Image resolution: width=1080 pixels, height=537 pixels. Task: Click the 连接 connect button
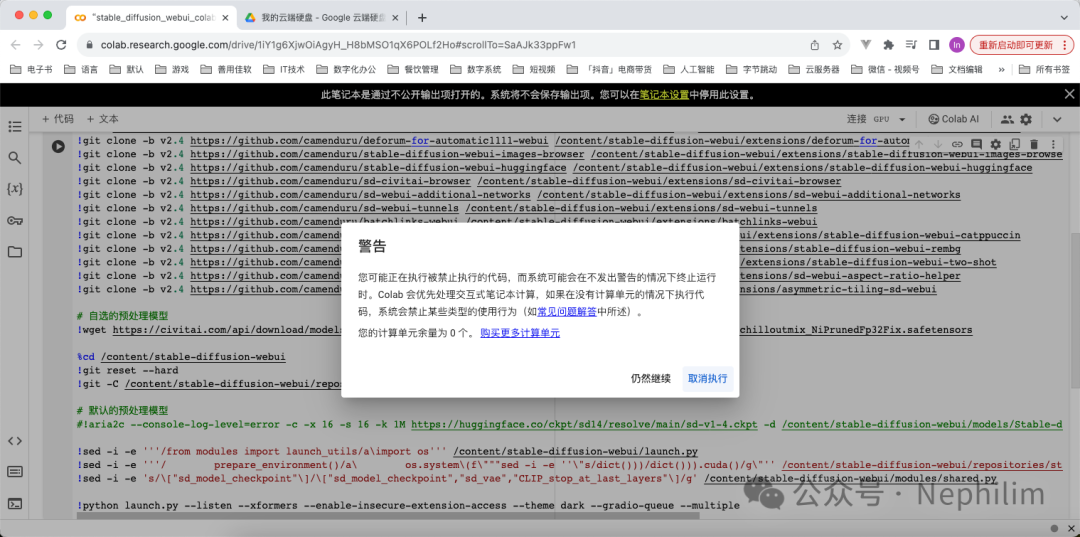click(856, 119)
